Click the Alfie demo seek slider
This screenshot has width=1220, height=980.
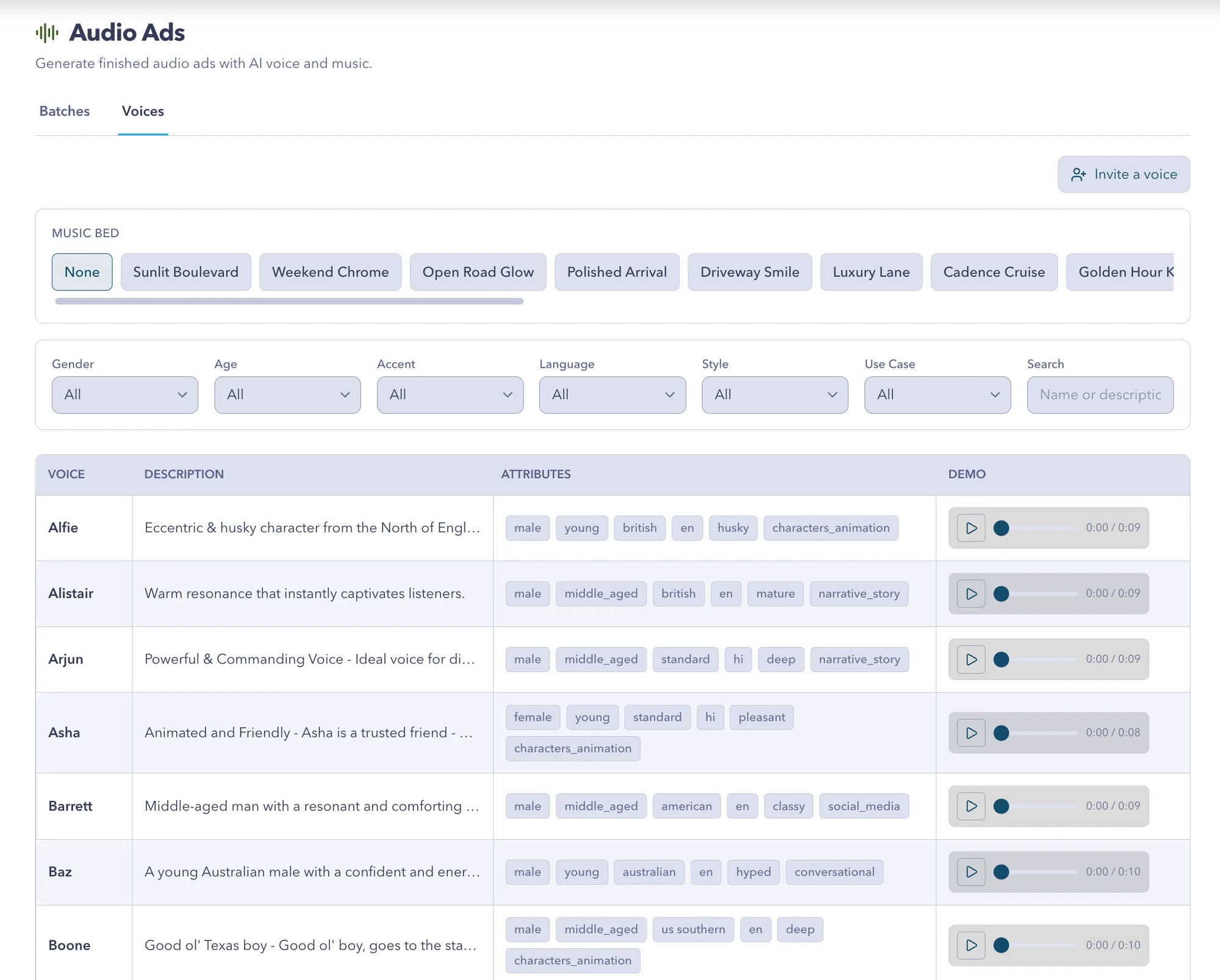(x=1035, y=528)
